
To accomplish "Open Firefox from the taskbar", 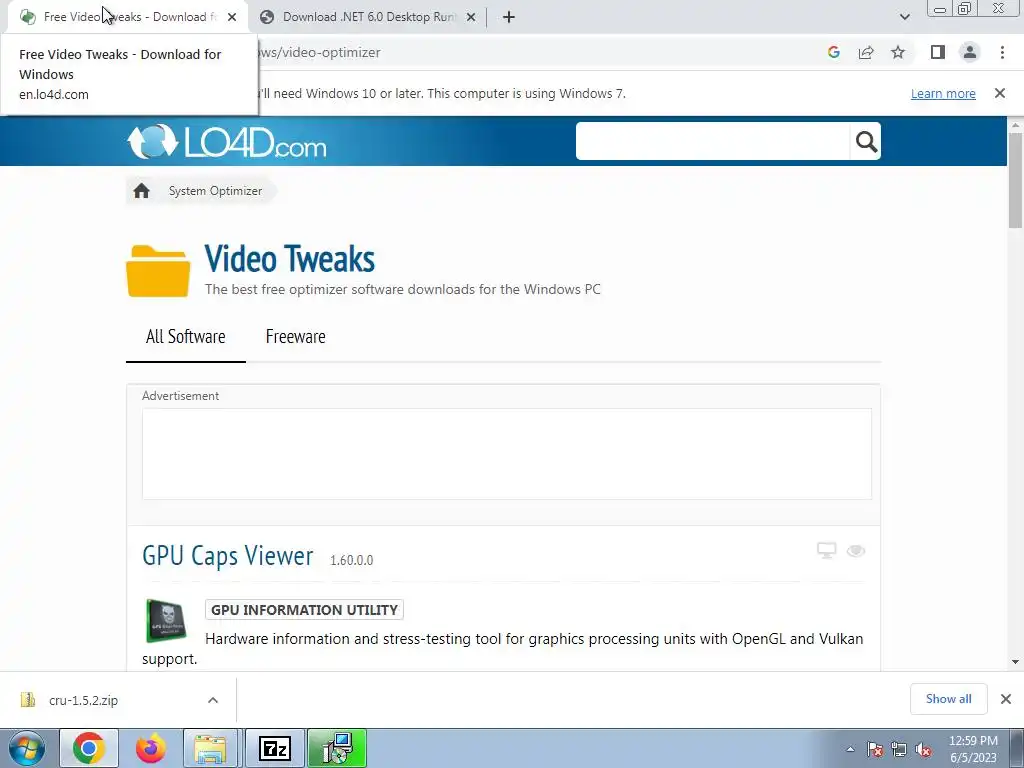I will click(150, 748).
